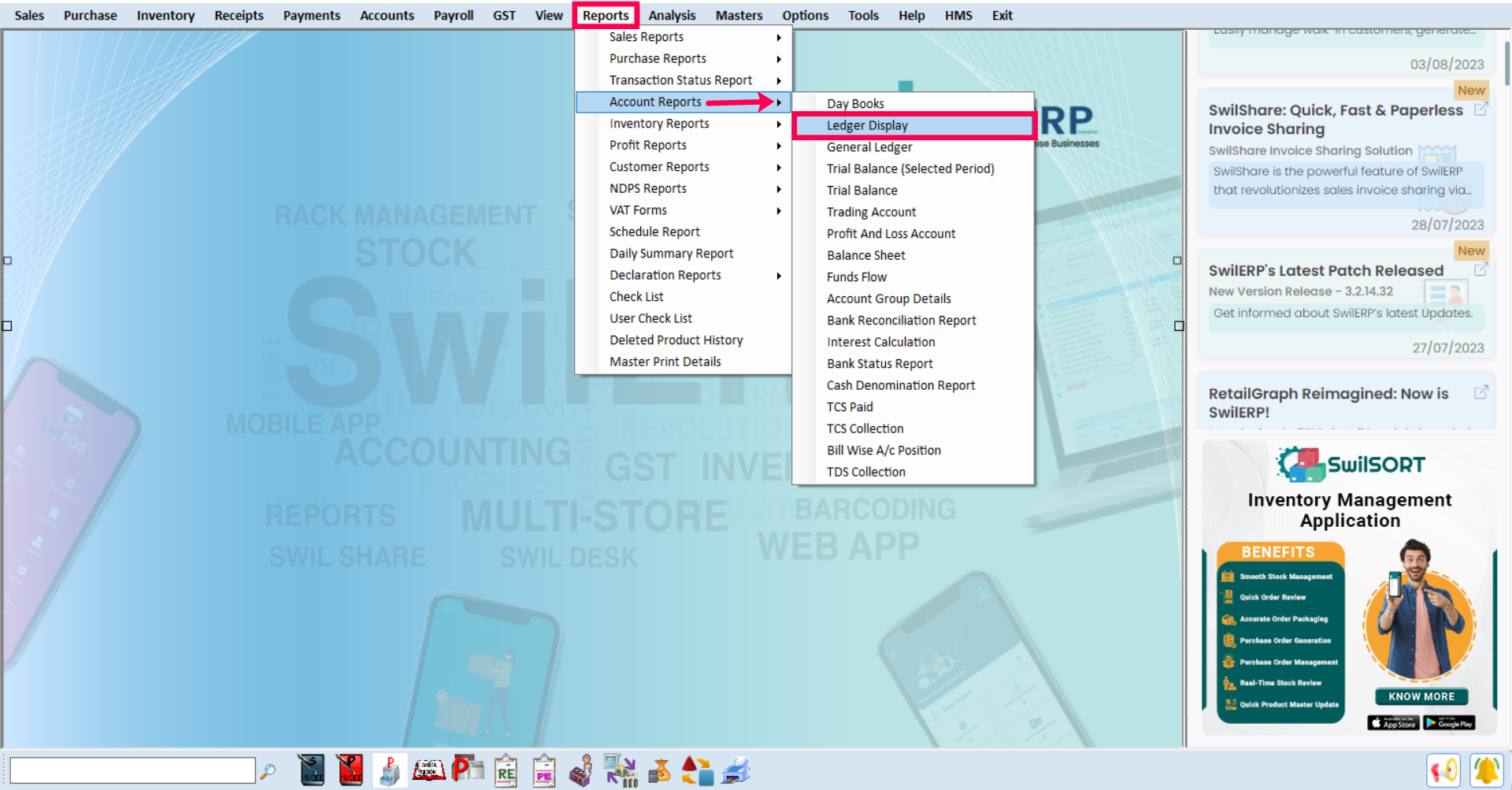Click the printer icon in bottom toolbar
Screen dimensions: 1512x790
[736, 770]
